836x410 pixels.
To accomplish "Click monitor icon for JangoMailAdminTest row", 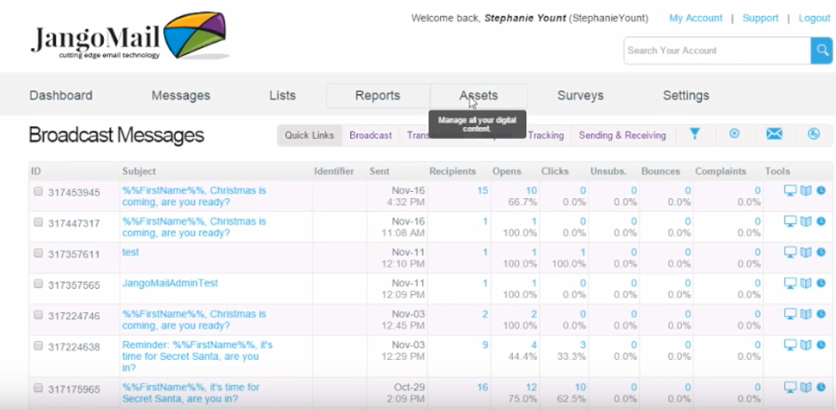I will coord(790,284).
